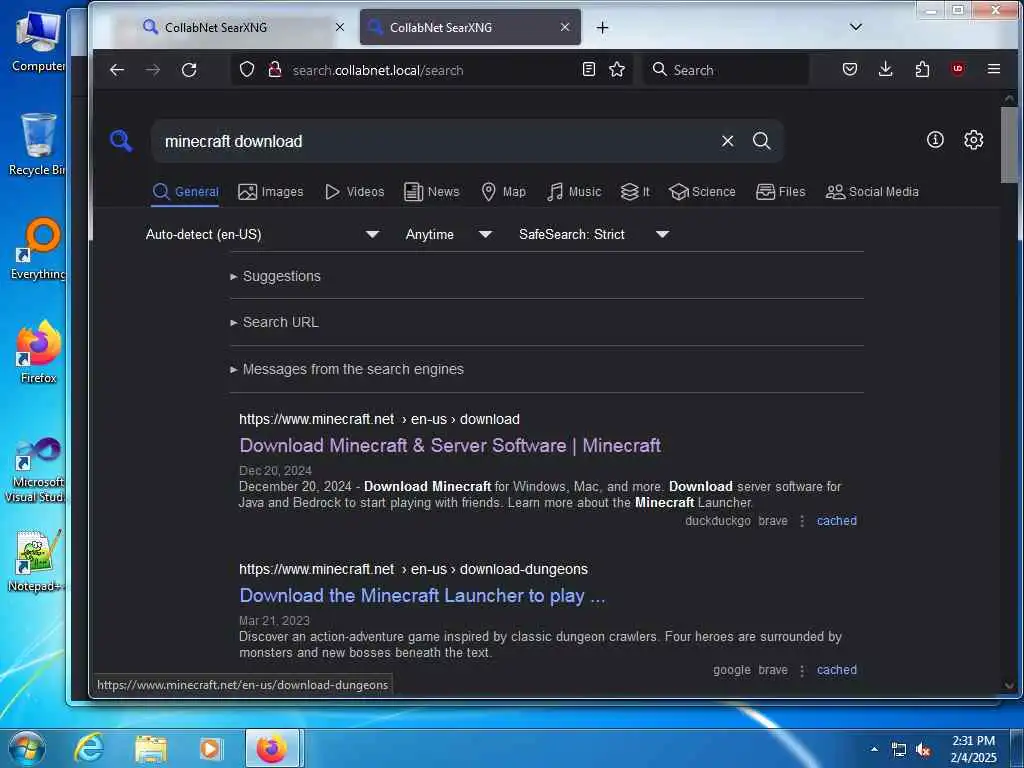Submit search with the magnifier button
This screenshot has width=1024, height=768.
pyautogui.click(x=761, y=141)
